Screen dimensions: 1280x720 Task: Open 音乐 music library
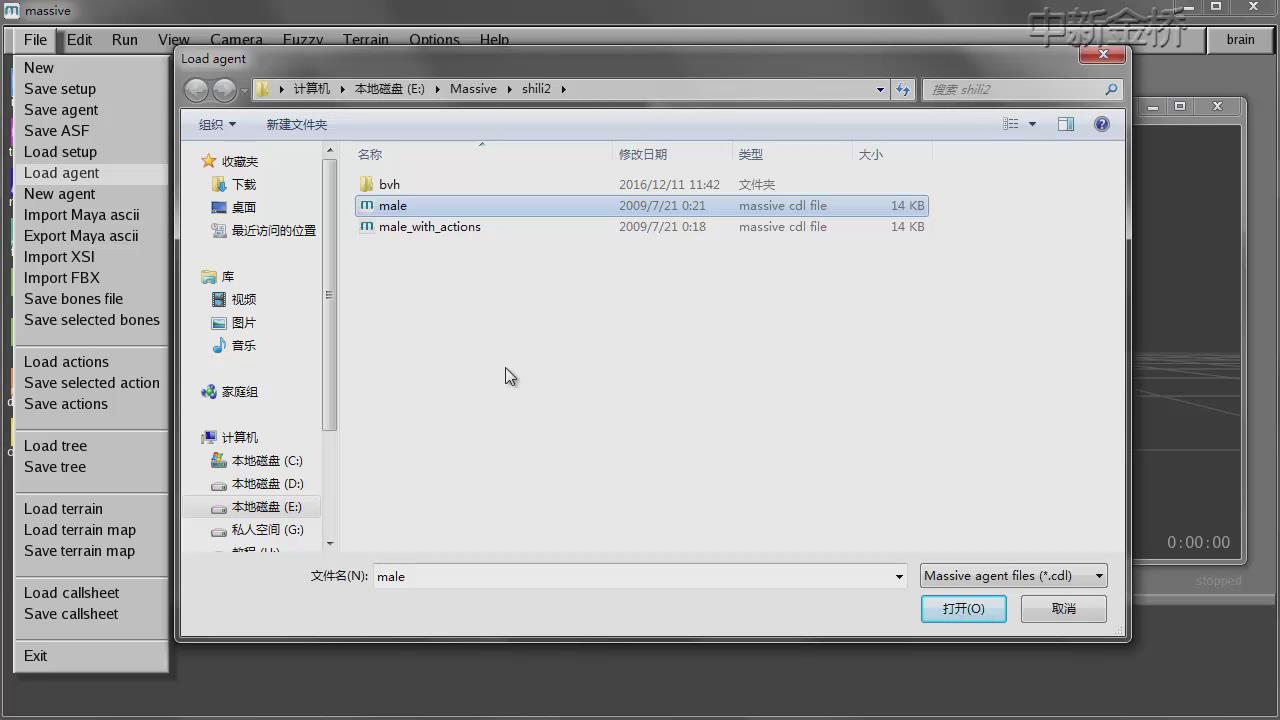point(244,345)
